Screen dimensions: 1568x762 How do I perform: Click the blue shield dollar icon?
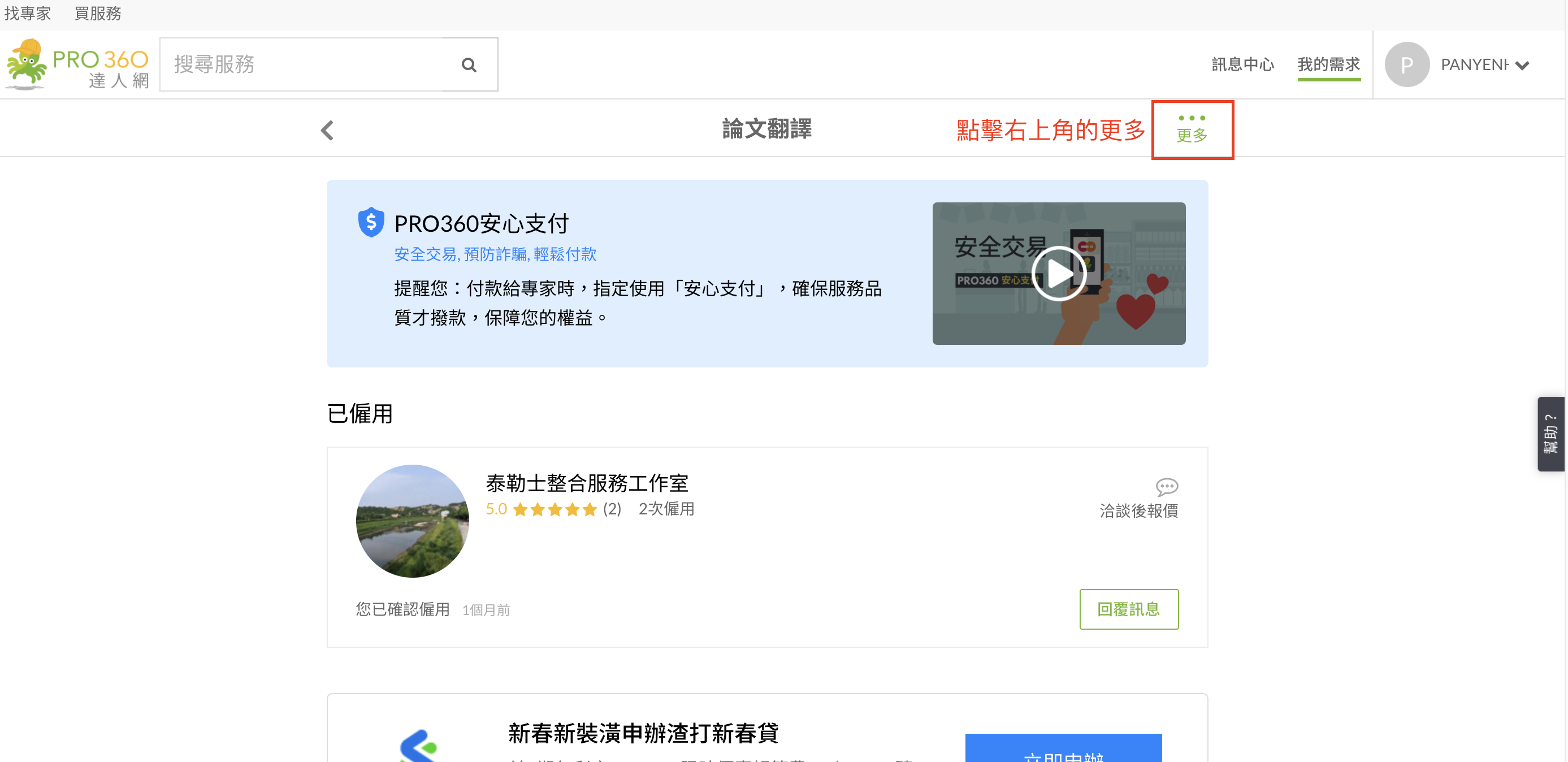pyautogui.click(x=371, y=222)
